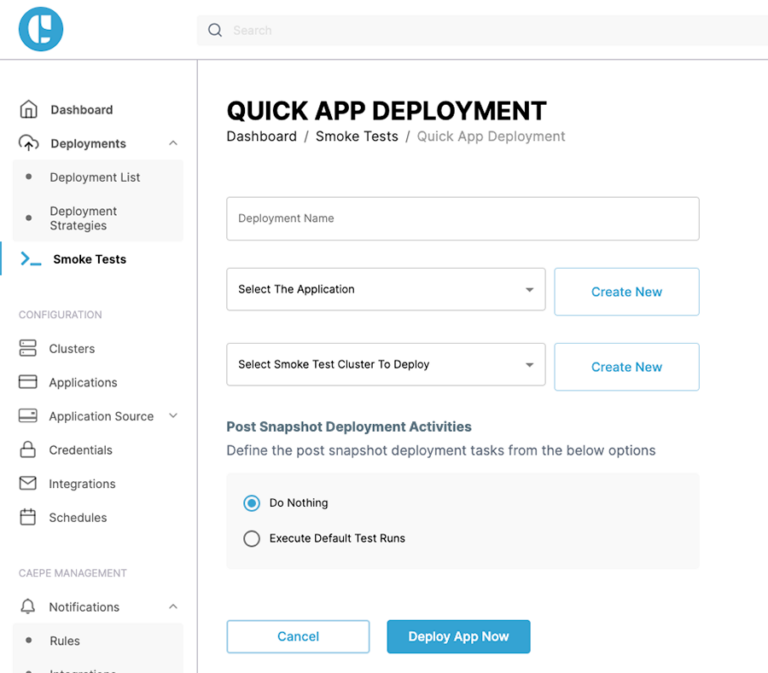Click the Dashboard home icon
The height and width of the screenshot is (673, 768).
(x=29, y=109)
